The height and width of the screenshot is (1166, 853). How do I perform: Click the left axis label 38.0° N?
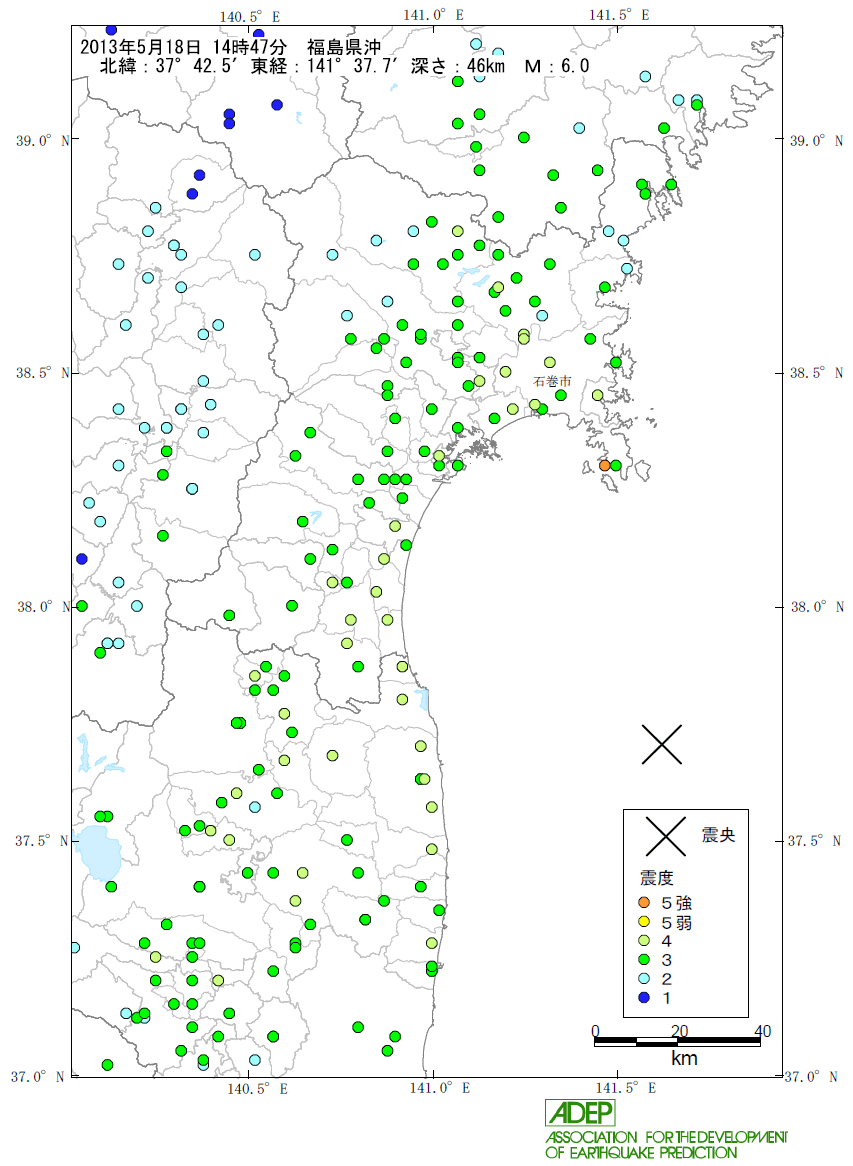pyautogui.click(x=42, y=607)
